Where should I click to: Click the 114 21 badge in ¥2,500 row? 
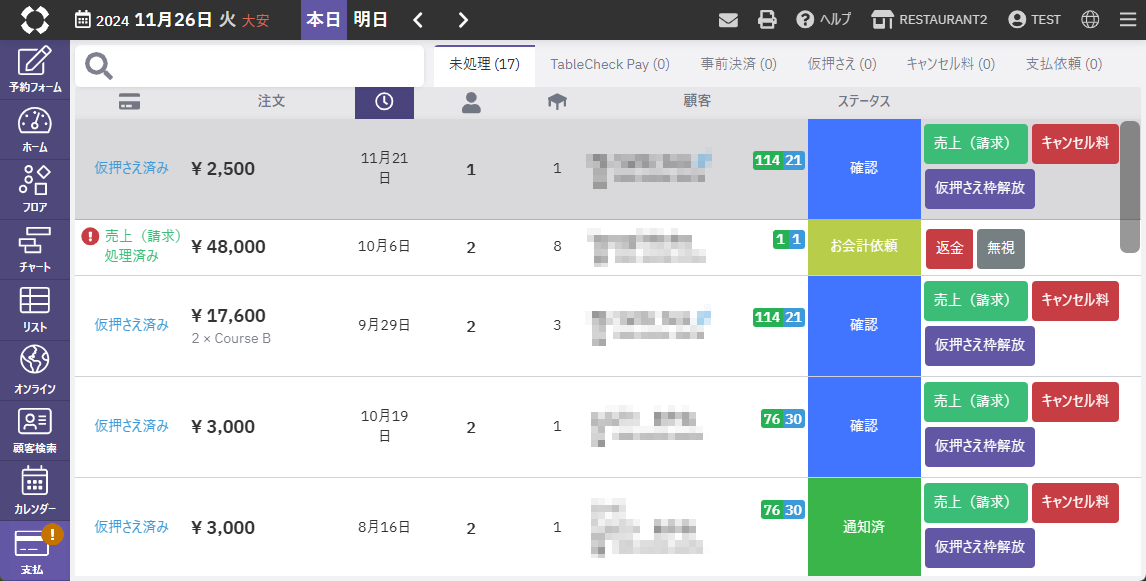(778, 160)
